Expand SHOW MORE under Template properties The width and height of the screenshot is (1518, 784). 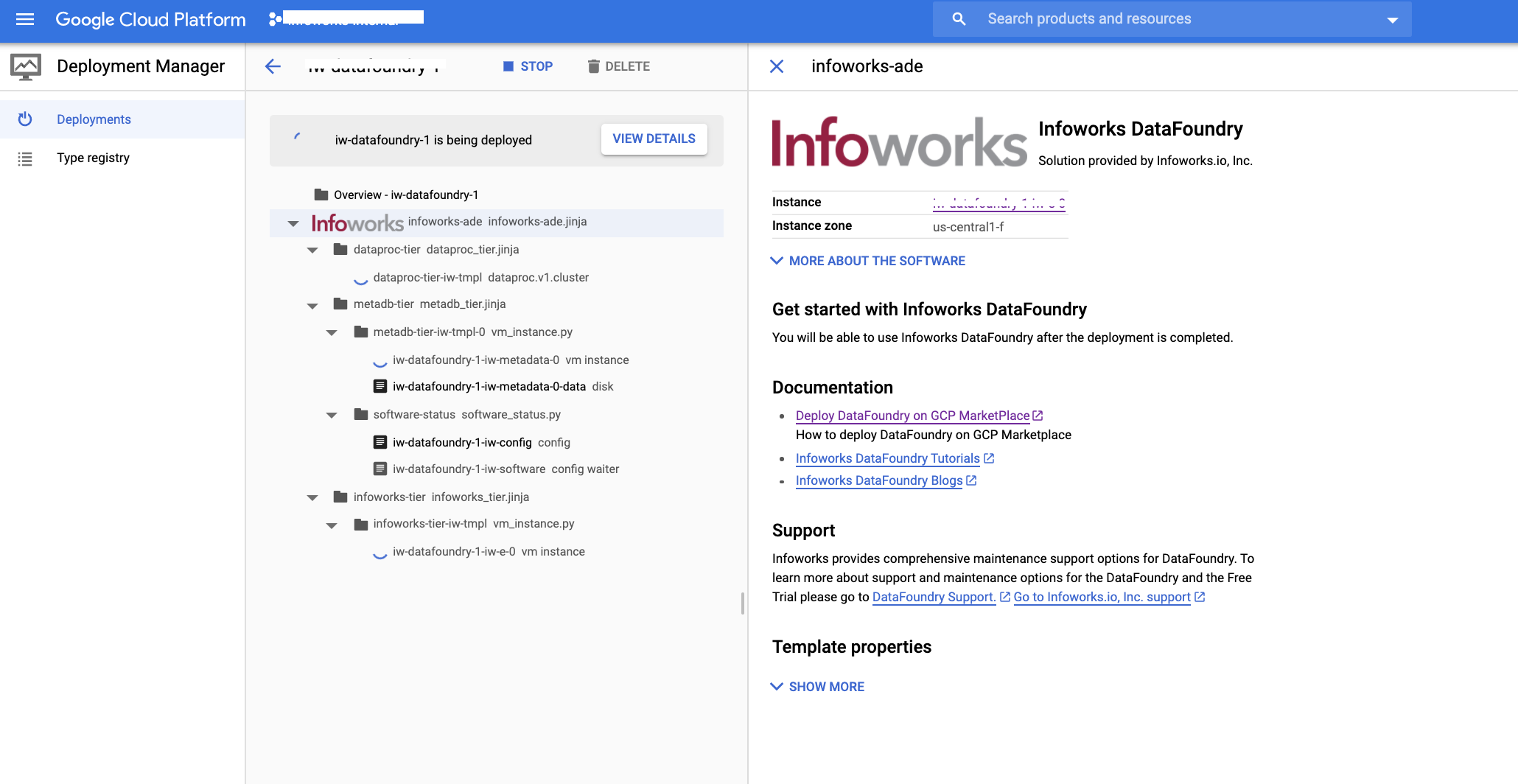[x=818, y=687]
